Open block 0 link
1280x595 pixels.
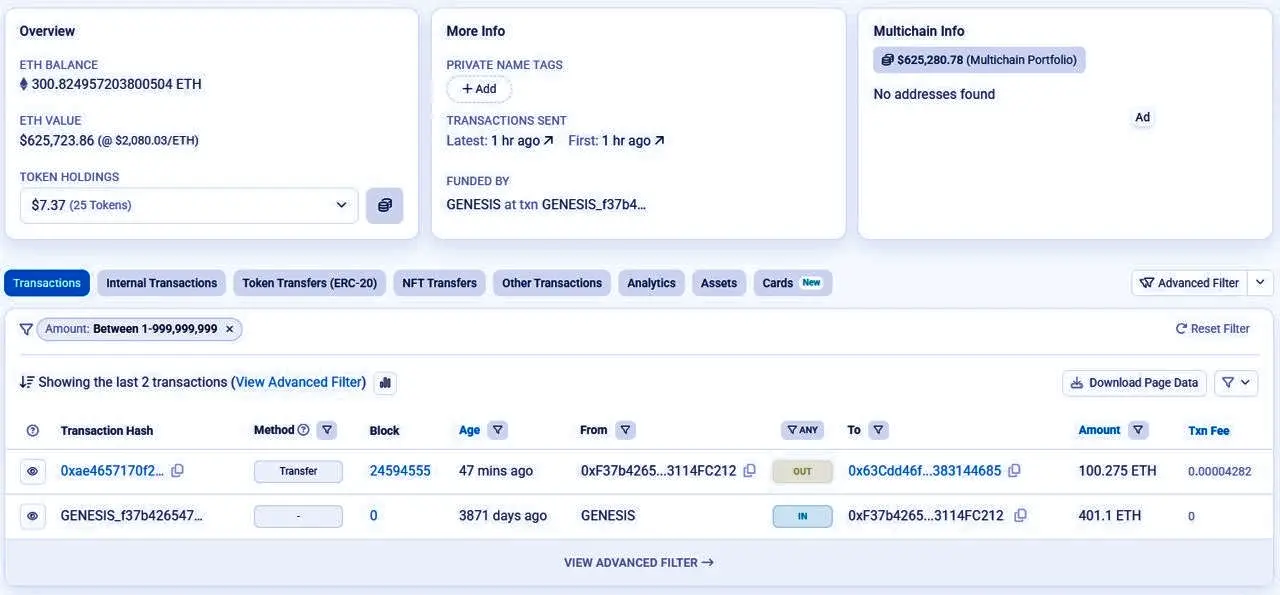point(374,516)
